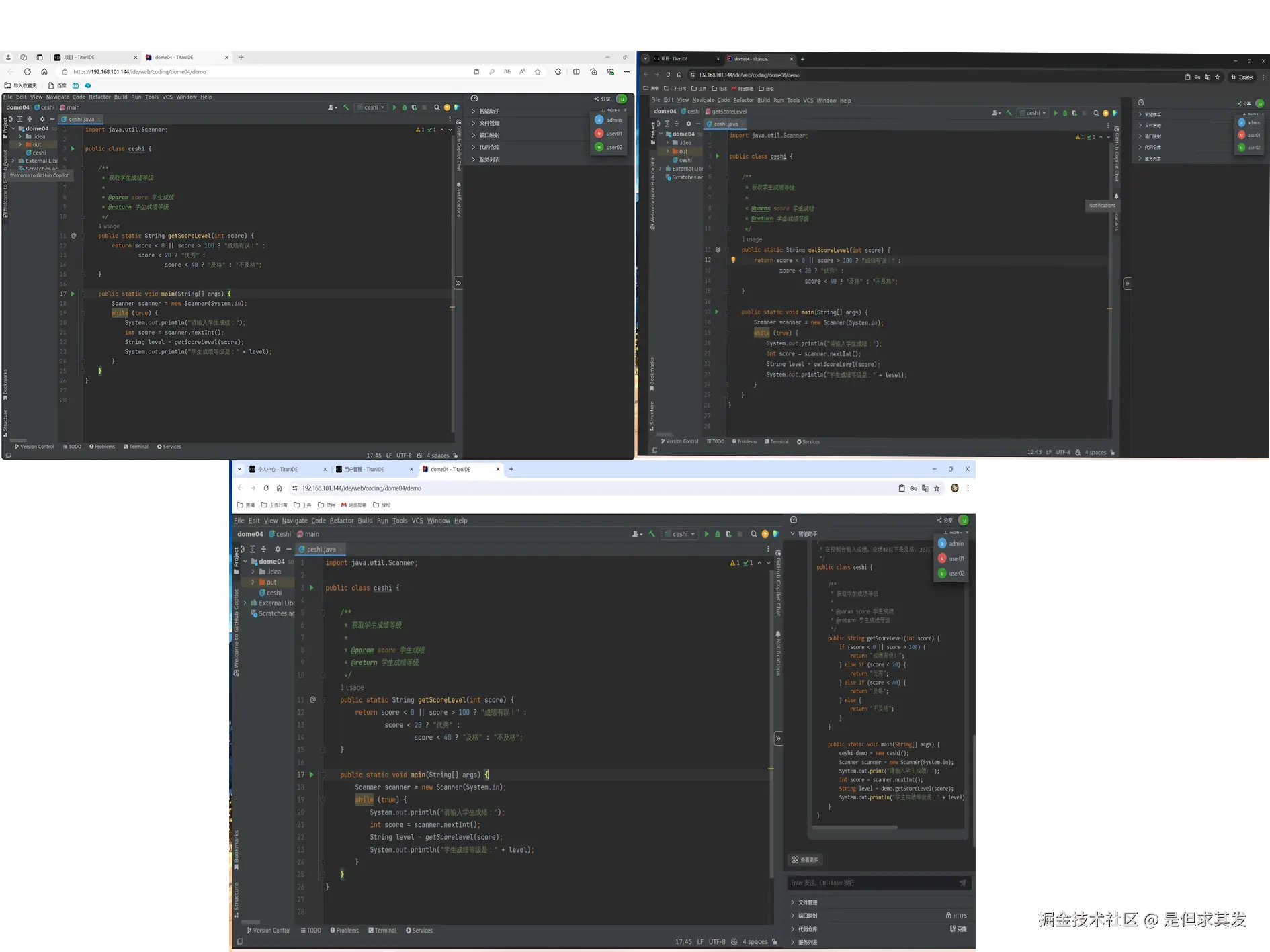Collapse the right panel in top-left window
Screen dimensions: 1270x952
[x=458, y=283]
